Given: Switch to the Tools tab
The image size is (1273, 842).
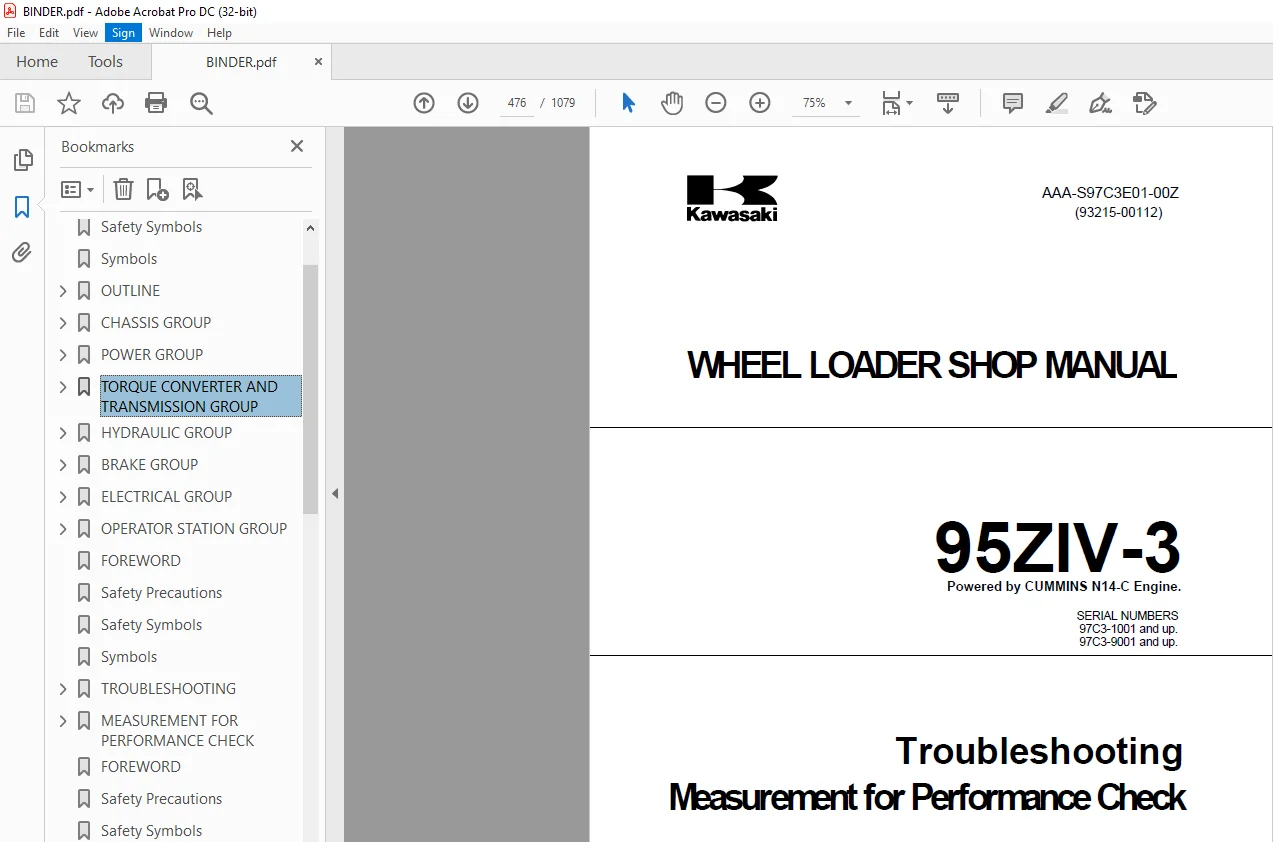Looking at the screenshot, I should 105,62.
